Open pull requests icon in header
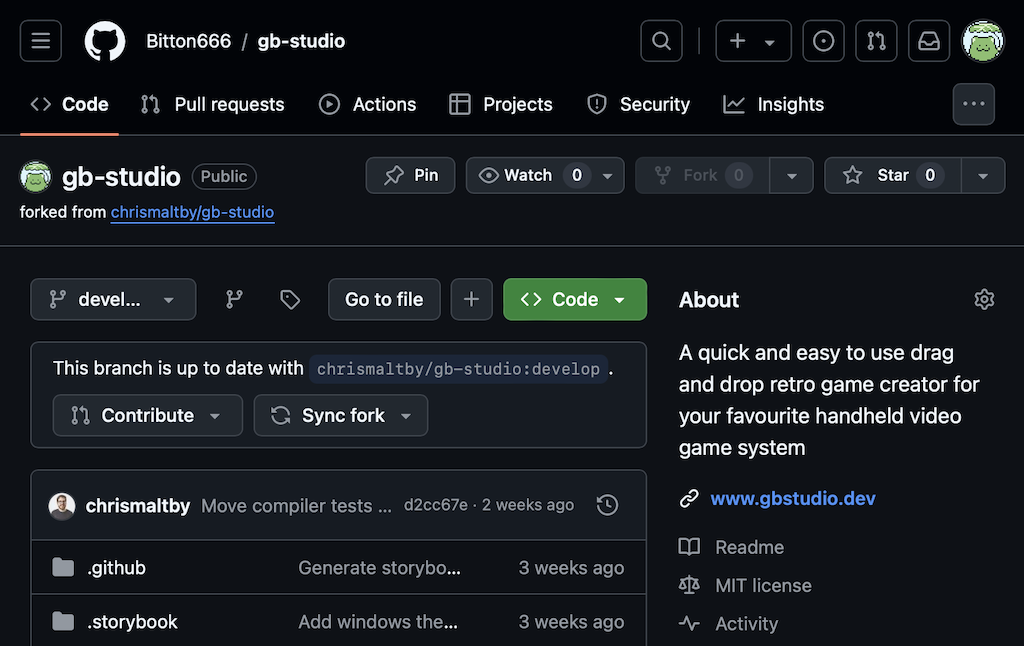The width and height of the screenshot is (1024, 646). 876,40
